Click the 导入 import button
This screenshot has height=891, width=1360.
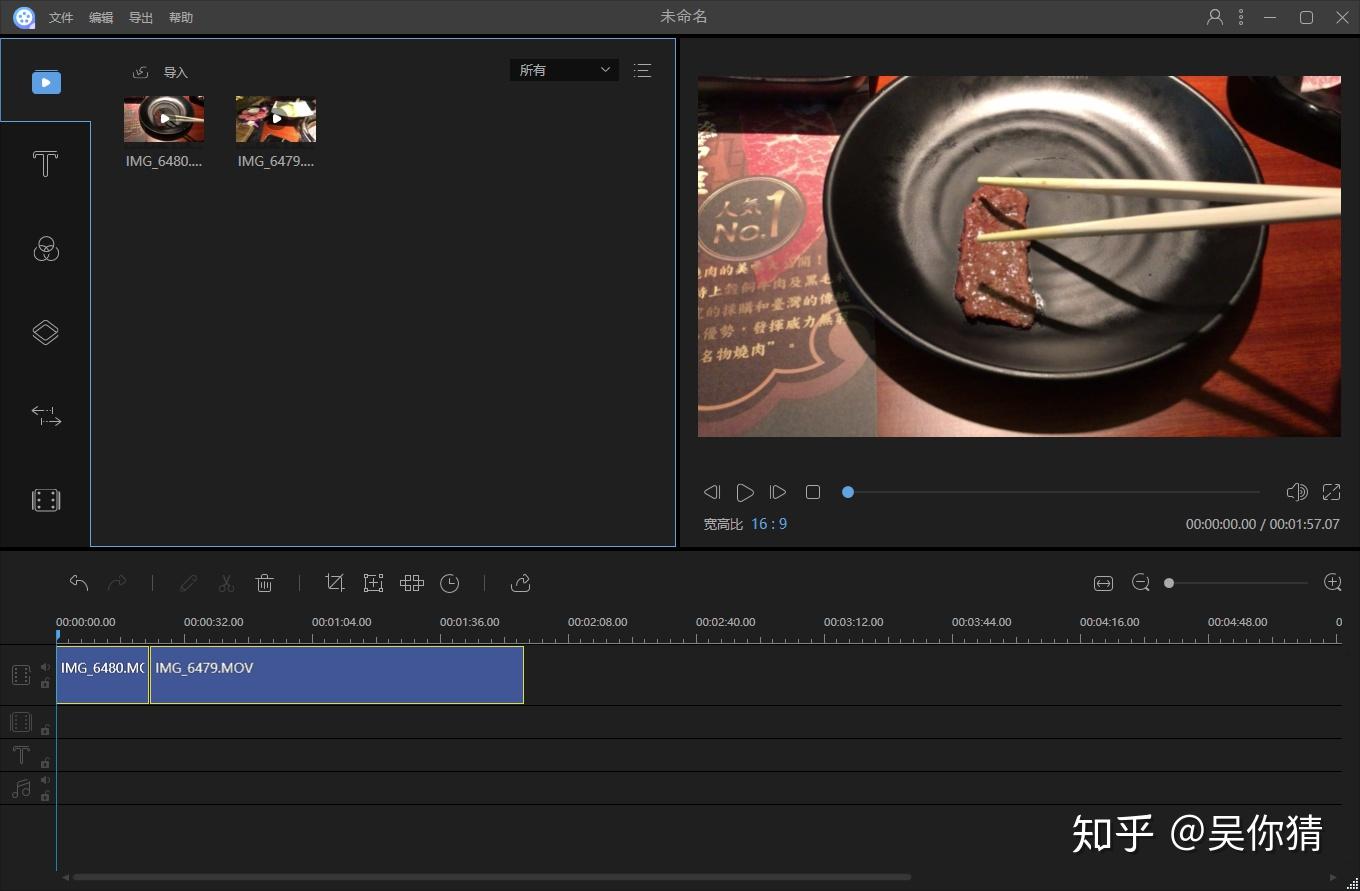(x=161, y=72)
